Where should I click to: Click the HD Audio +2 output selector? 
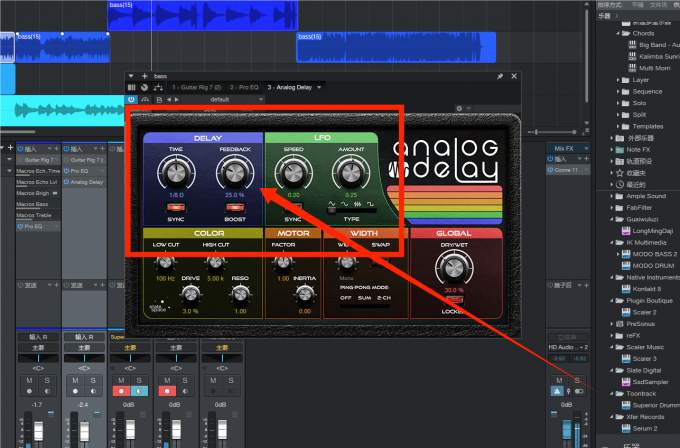click(568, 347)
